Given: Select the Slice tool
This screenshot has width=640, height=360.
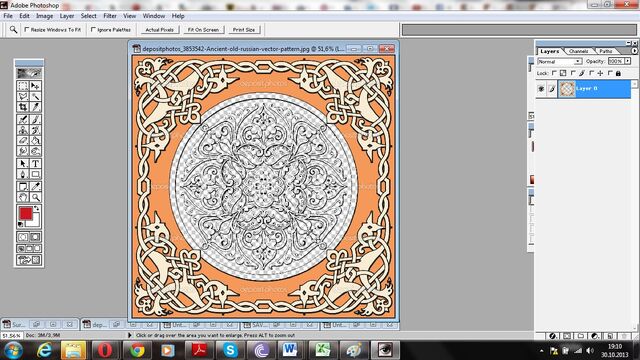Looking at the screenshot, I should click(36, 107).
